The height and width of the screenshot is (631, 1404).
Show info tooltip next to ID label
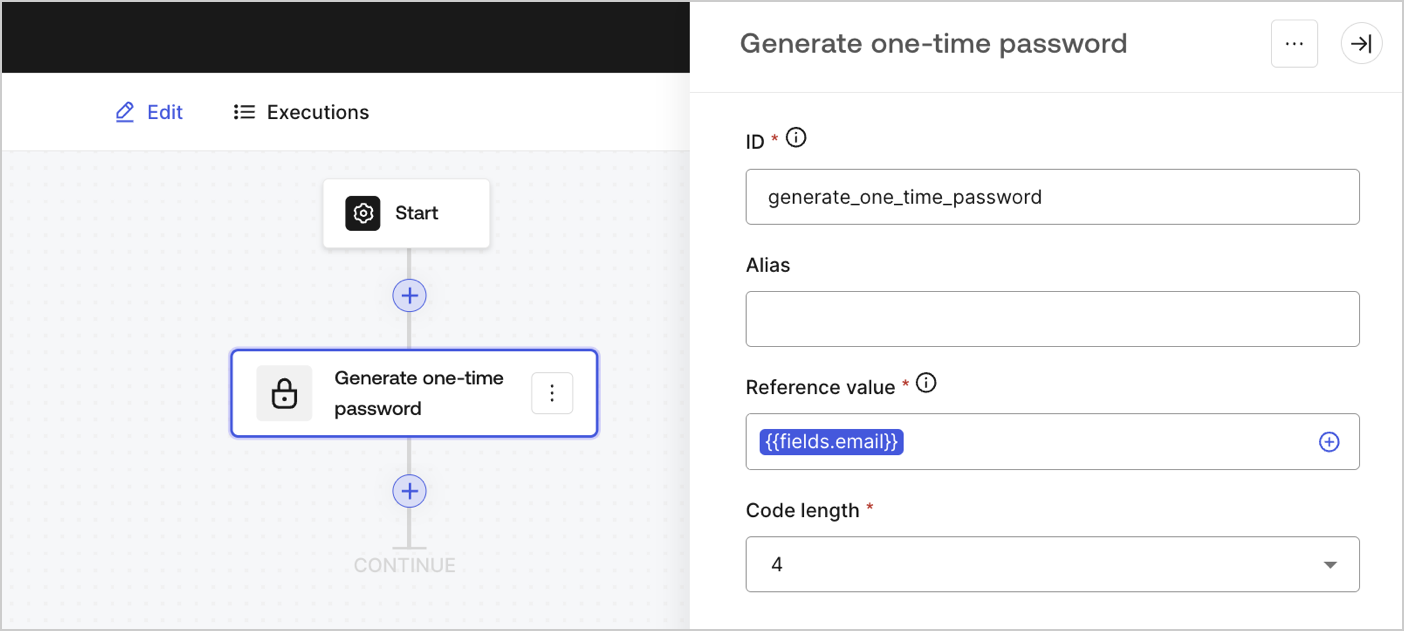pyautogui.click(x=796, y=138)
